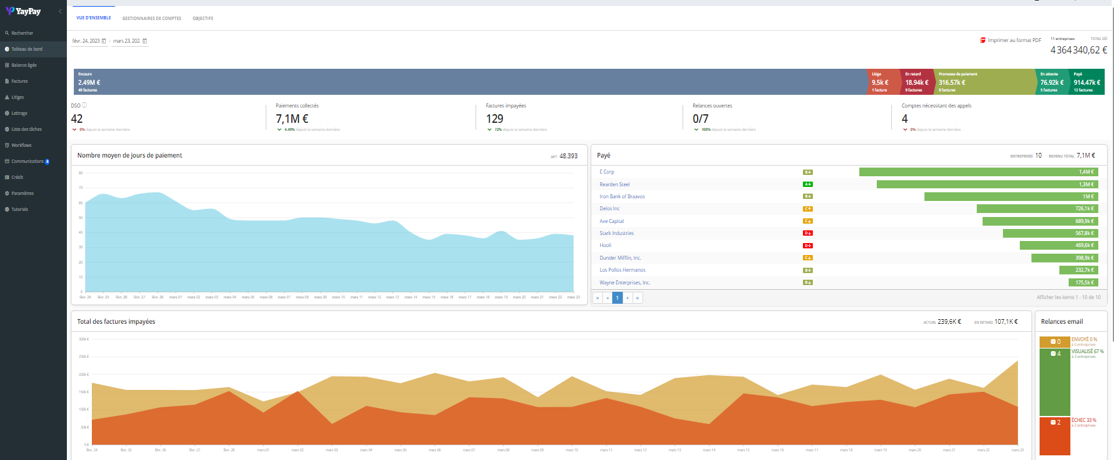This screenshot has width=1114, height=460.
Task: Go to Factures in the sidebar
Action: pyautogui.click(x=19, y=81)
